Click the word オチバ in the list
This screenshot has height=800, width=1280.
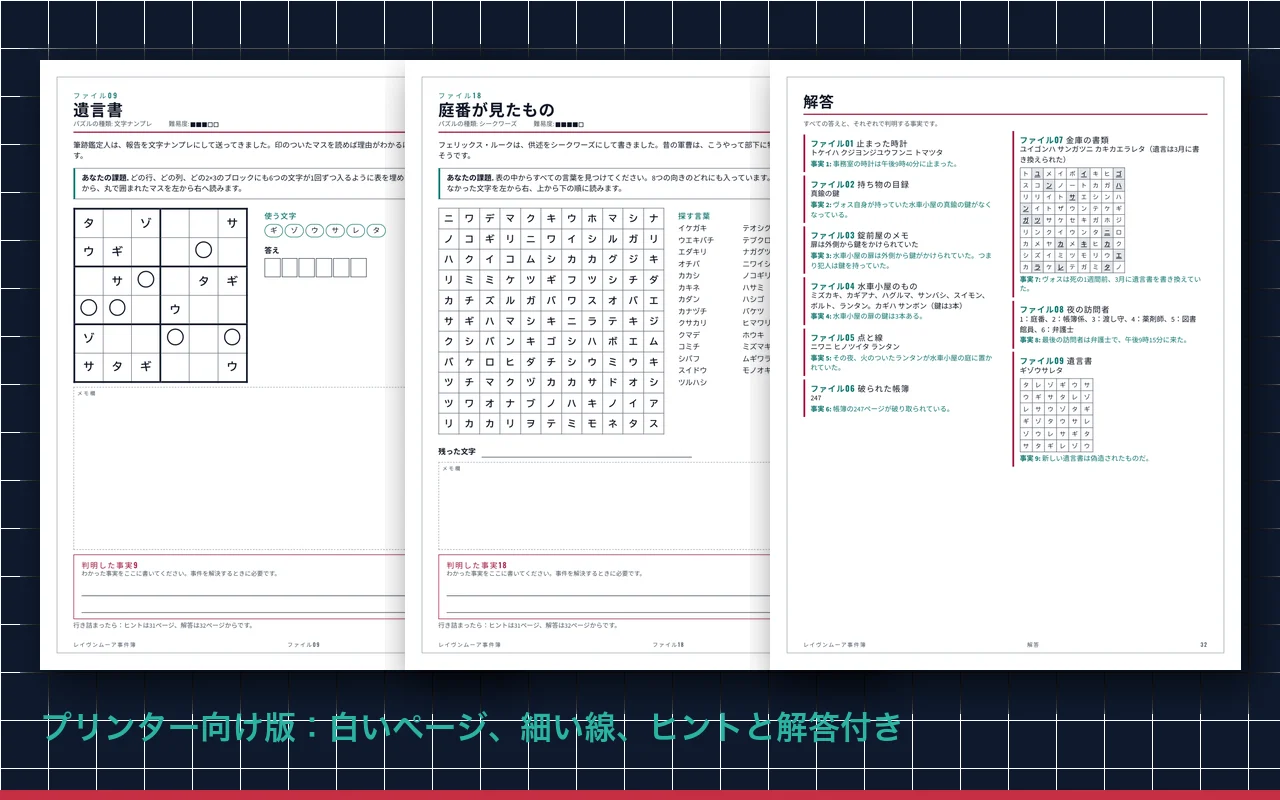point(689,264)
